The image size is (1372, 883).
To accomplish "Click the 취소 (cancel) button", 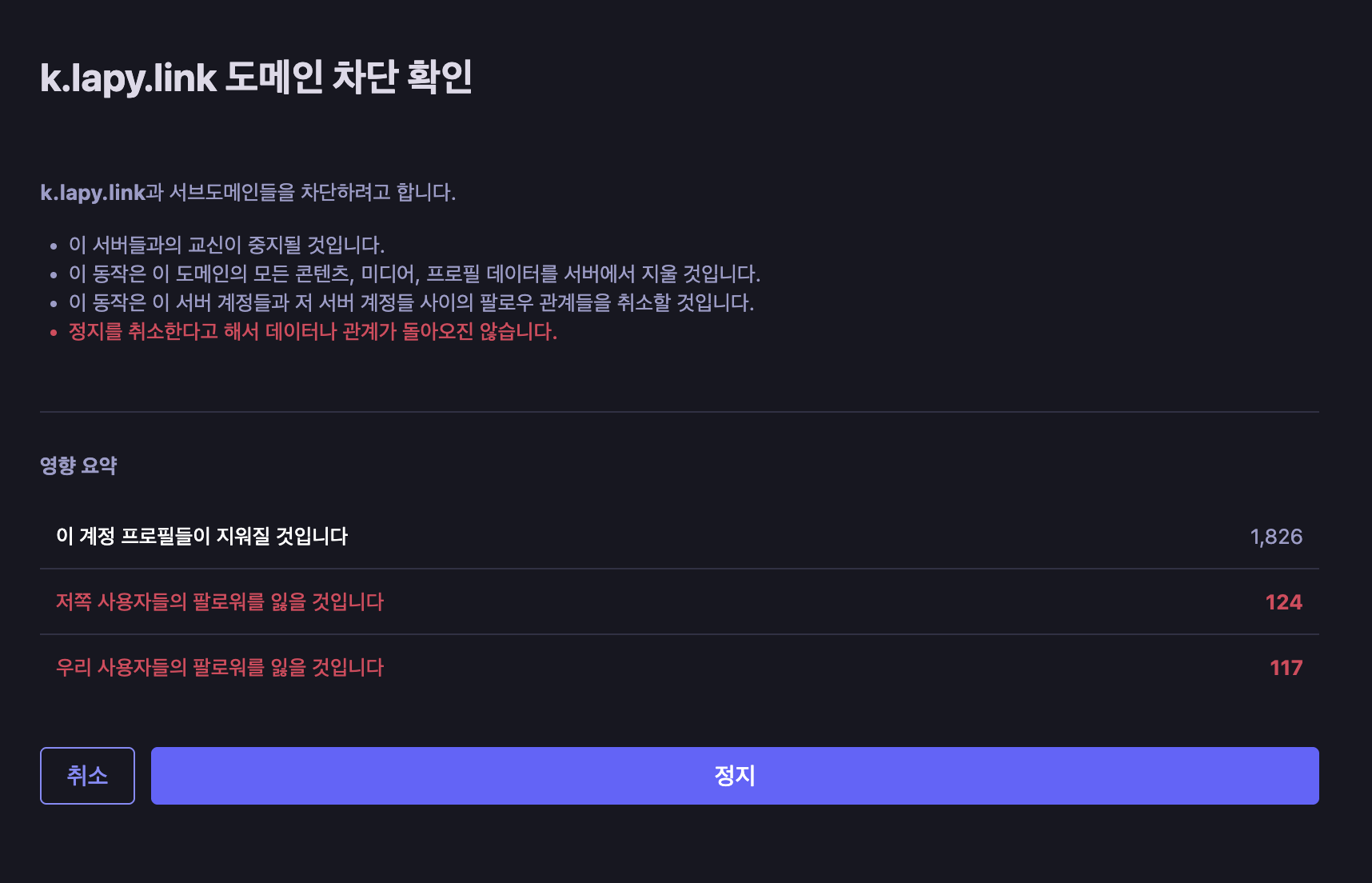I will point(87,775).
